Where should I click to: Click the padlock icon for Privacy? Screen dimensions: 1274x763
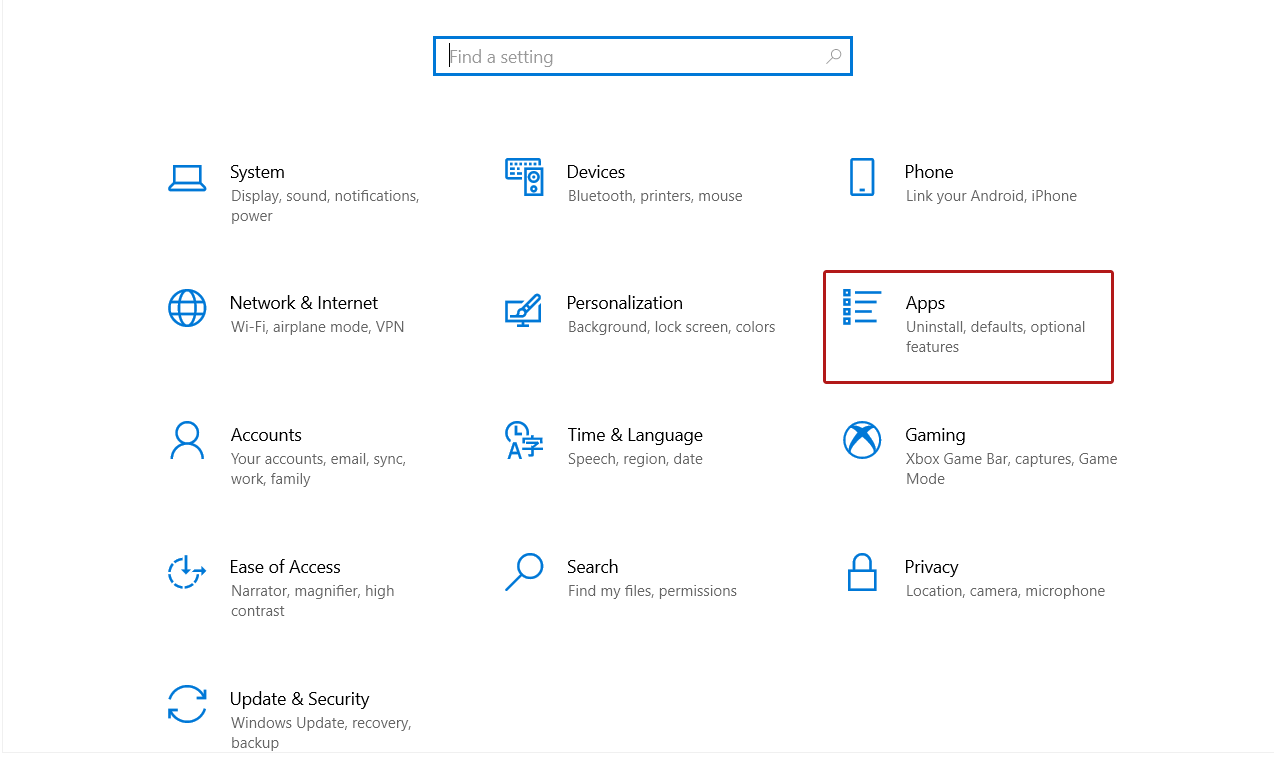pos(861,572)
